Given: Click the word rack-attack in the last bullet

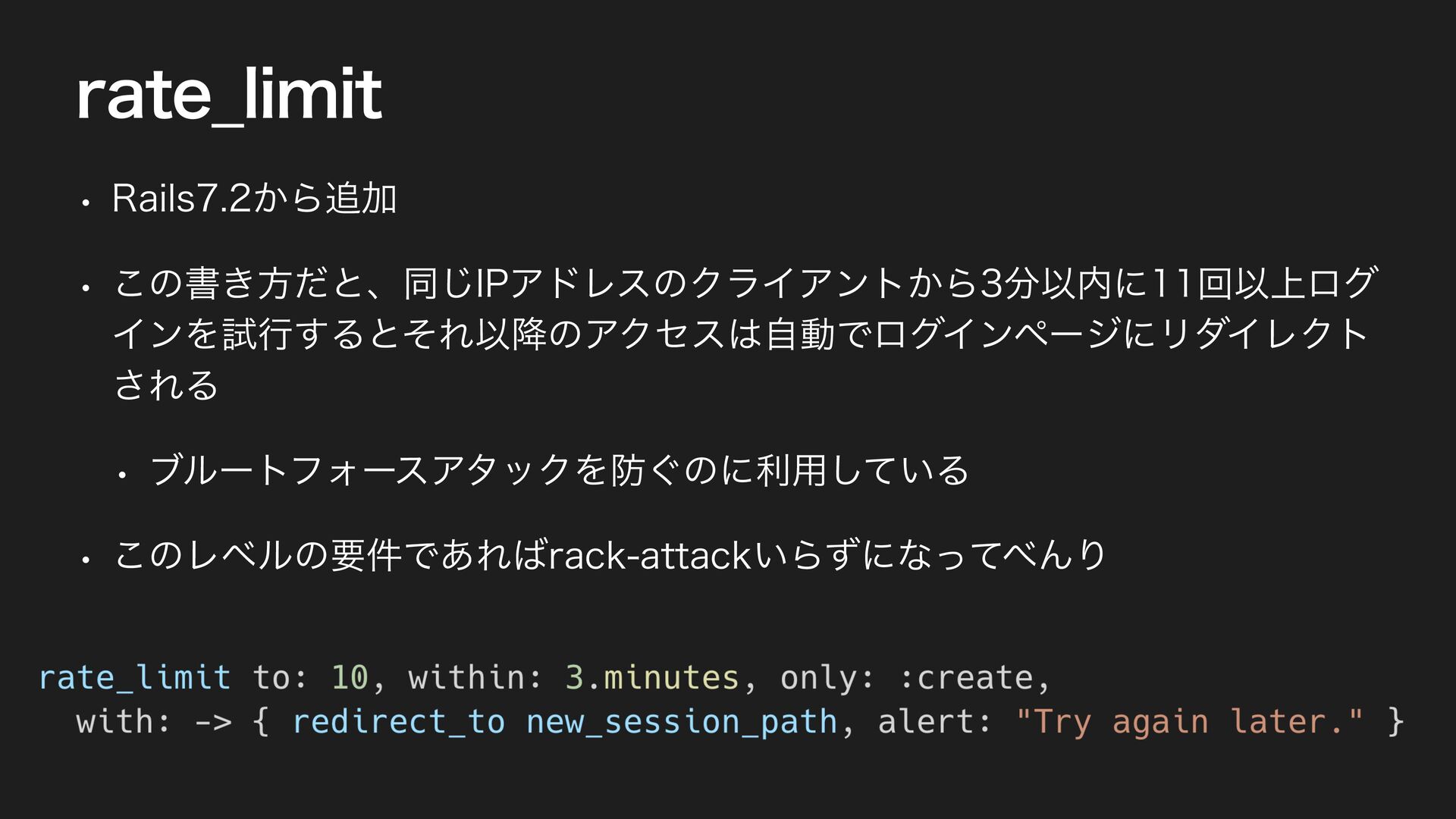Looking at the screenshot, I should tap(649, 556).
